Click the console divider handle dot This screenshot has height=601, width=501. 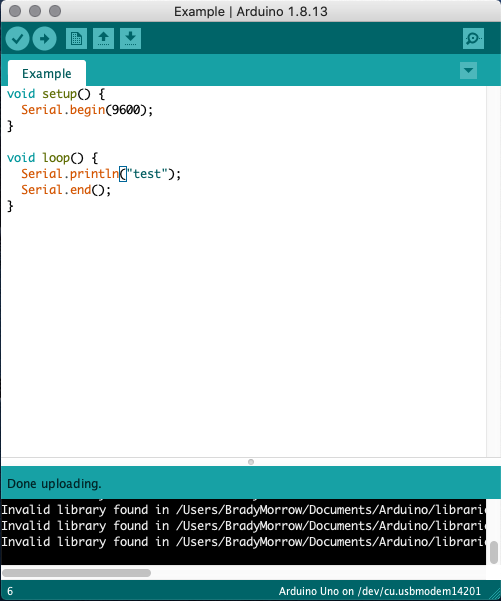[x=251, y=462]
